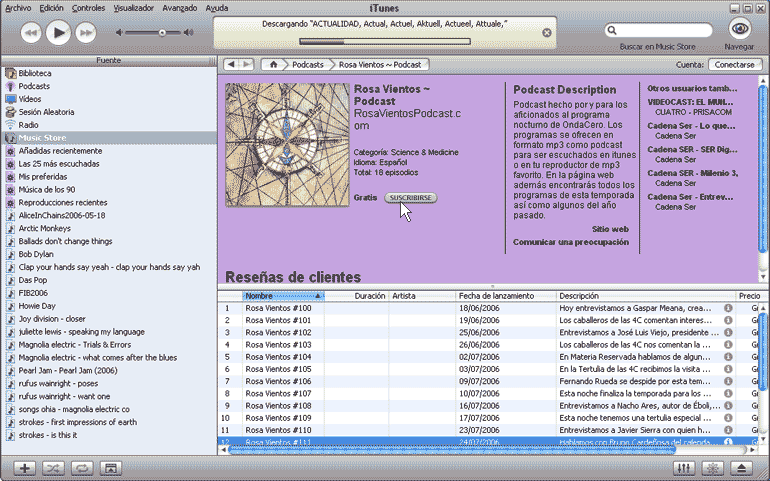Click the previous track rewind button

pos(30,33)
